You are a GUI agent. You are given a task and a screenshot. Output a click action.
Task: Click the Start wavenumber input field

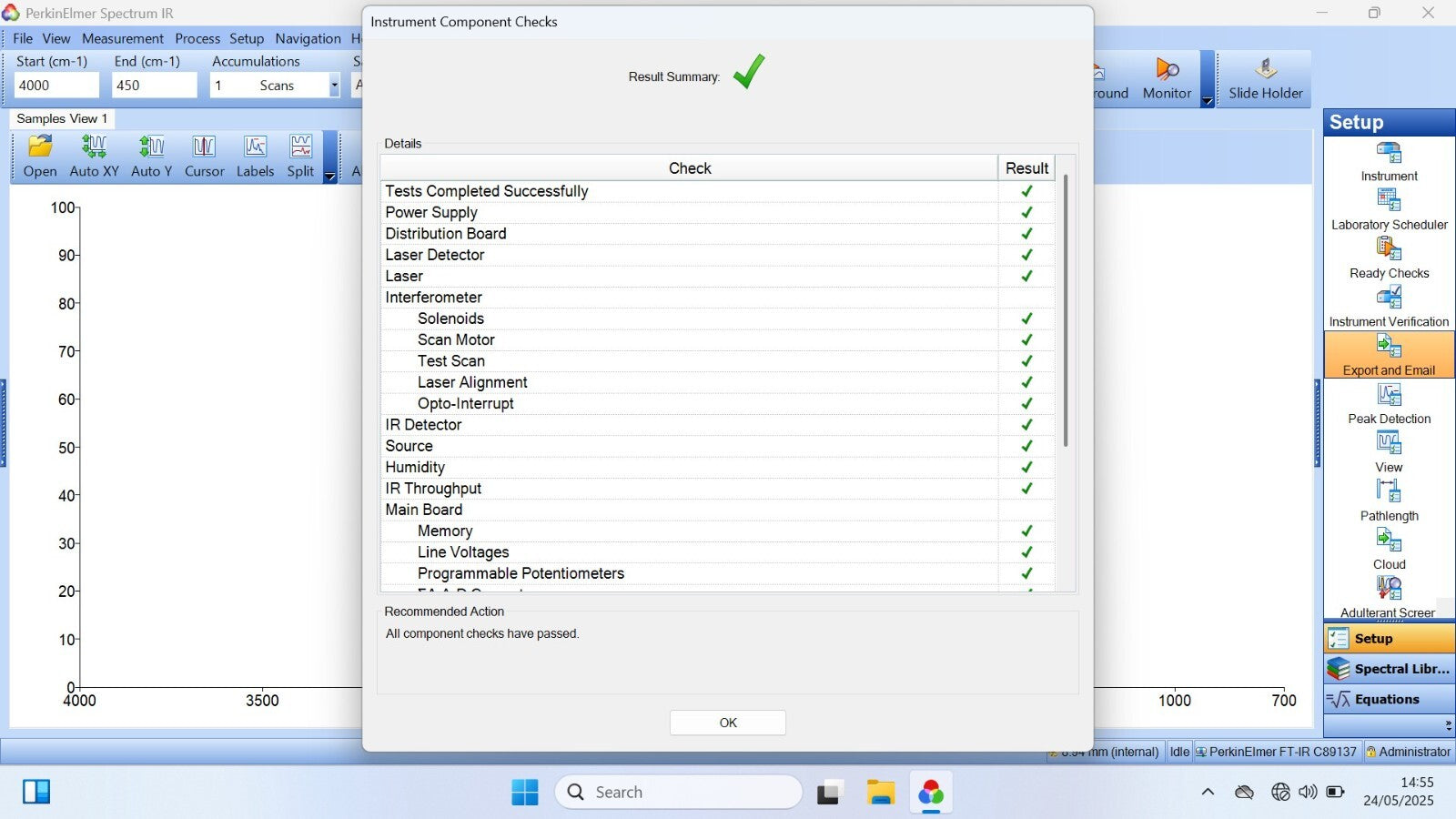(56, 86)
